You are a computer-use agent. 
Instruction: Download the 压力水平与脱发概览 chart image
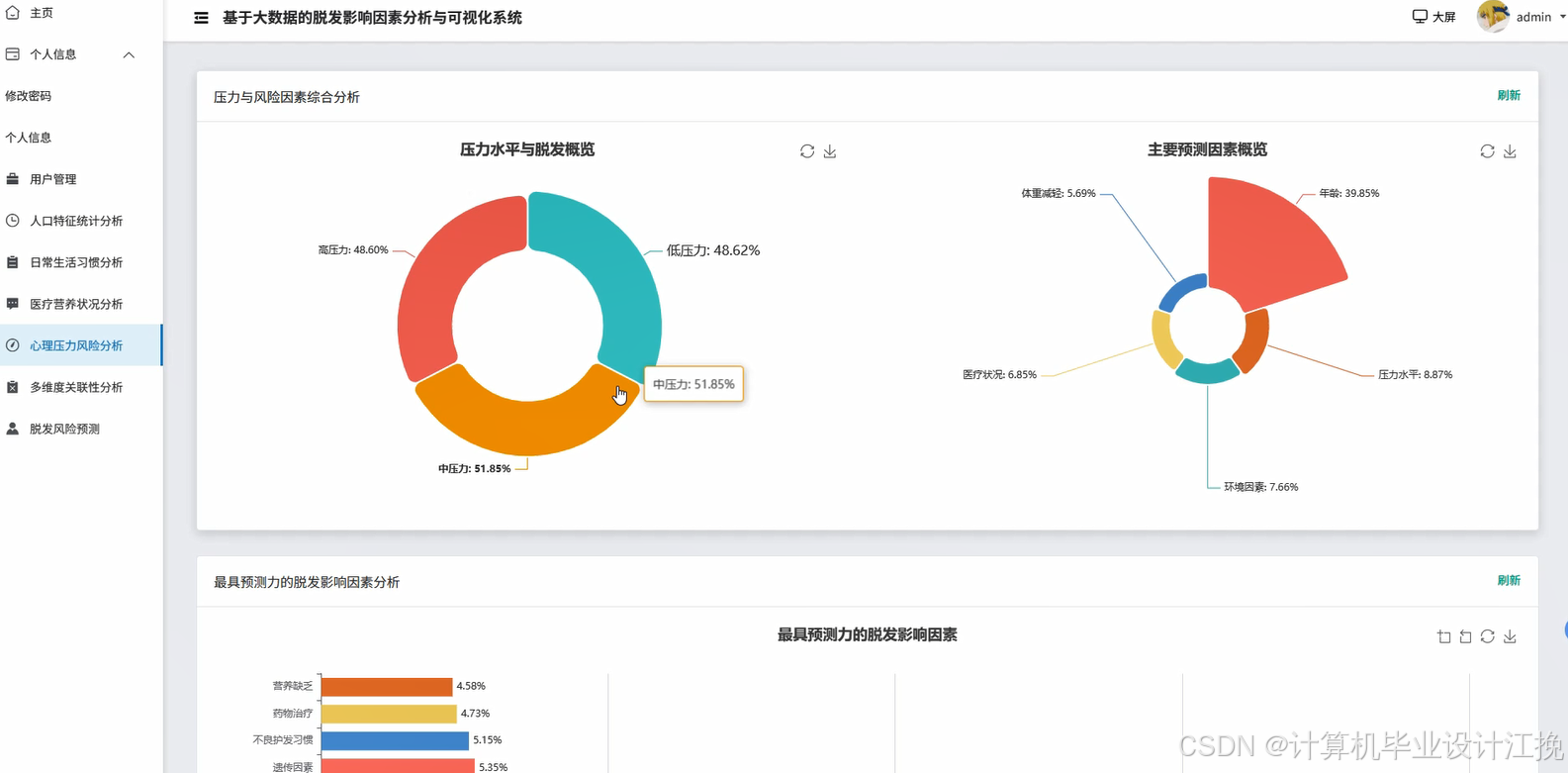830,151
